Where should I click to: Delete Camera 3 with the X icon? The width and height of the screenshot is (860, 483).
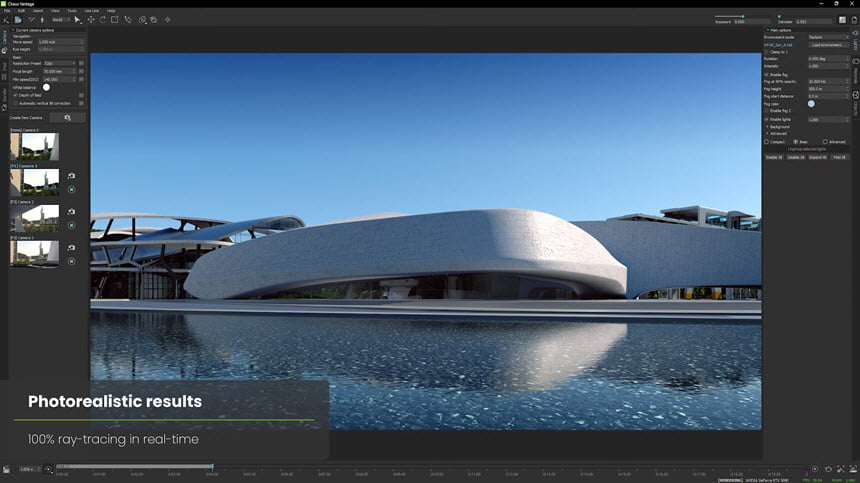[71, 262]
